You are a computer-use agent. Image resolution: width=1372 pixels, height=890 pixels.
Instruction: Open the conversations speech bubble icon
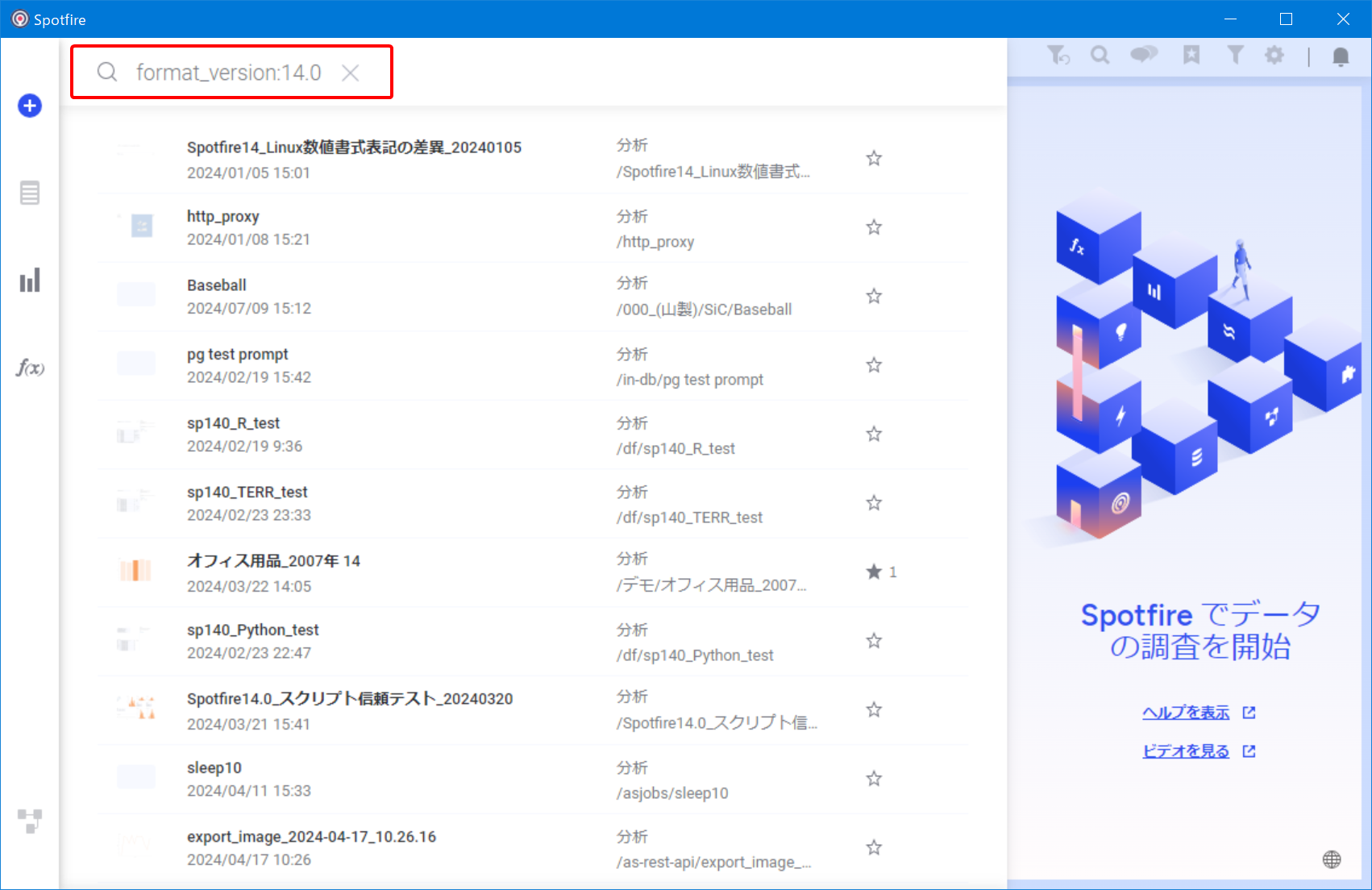pos(1144,55)
